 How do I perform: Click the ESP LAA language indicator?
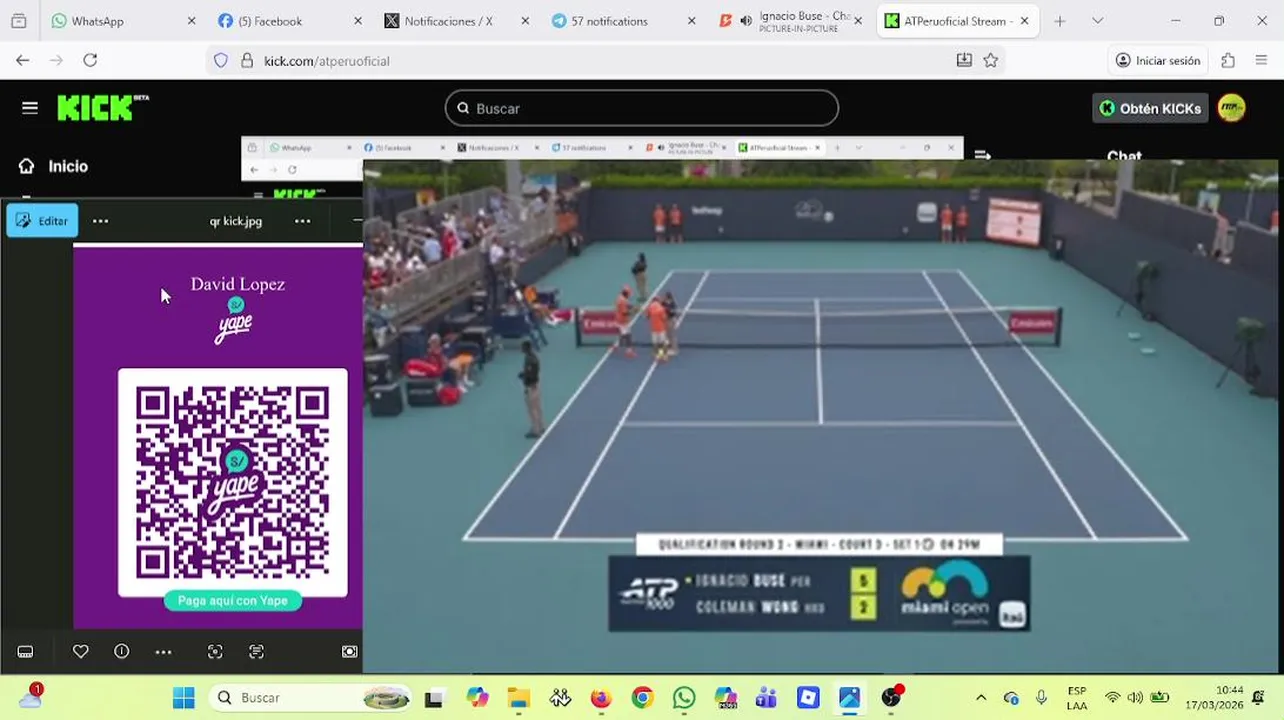1077,698
